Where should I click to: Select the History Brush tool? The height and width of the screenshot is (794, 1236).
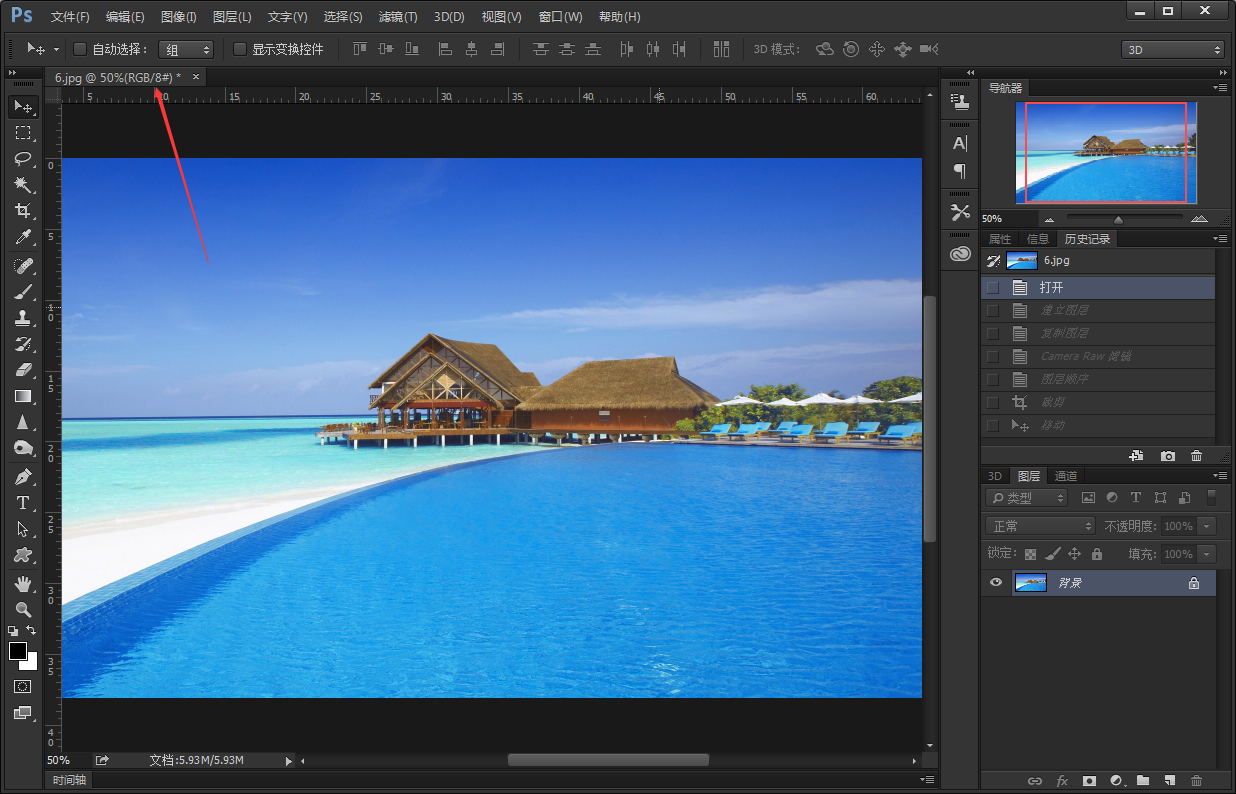pyautogui.click(x=22, y=344)
